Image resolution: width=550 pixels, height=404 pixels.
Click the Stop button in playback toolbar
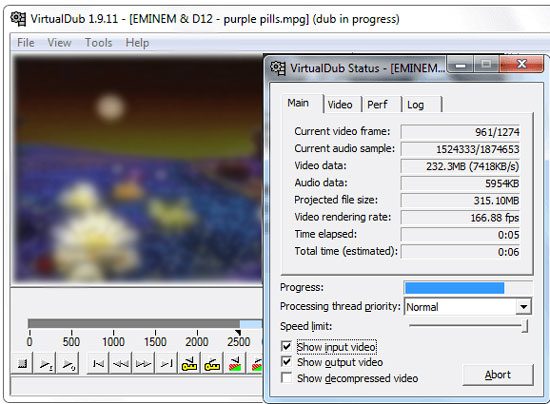tap(22, 364)
